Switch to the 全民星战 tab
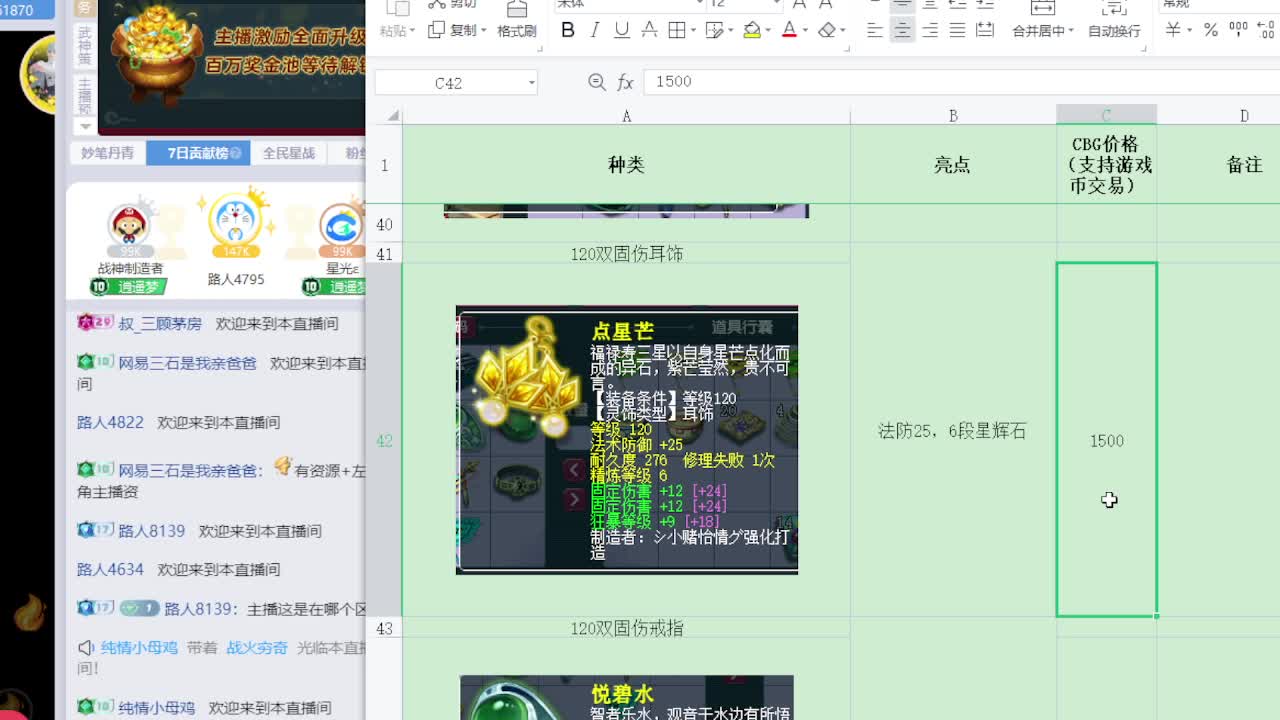 (x=289, y=153)
